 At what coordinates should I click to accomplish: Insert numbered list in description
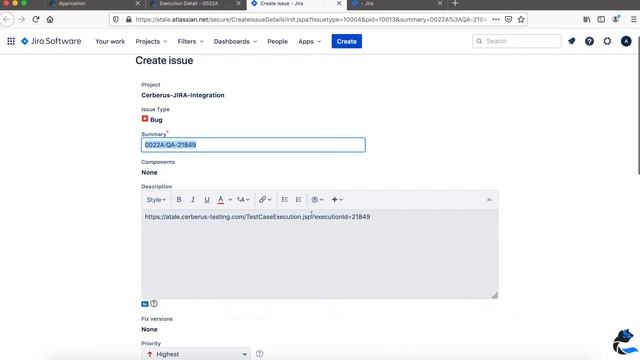tap(299, 200)
